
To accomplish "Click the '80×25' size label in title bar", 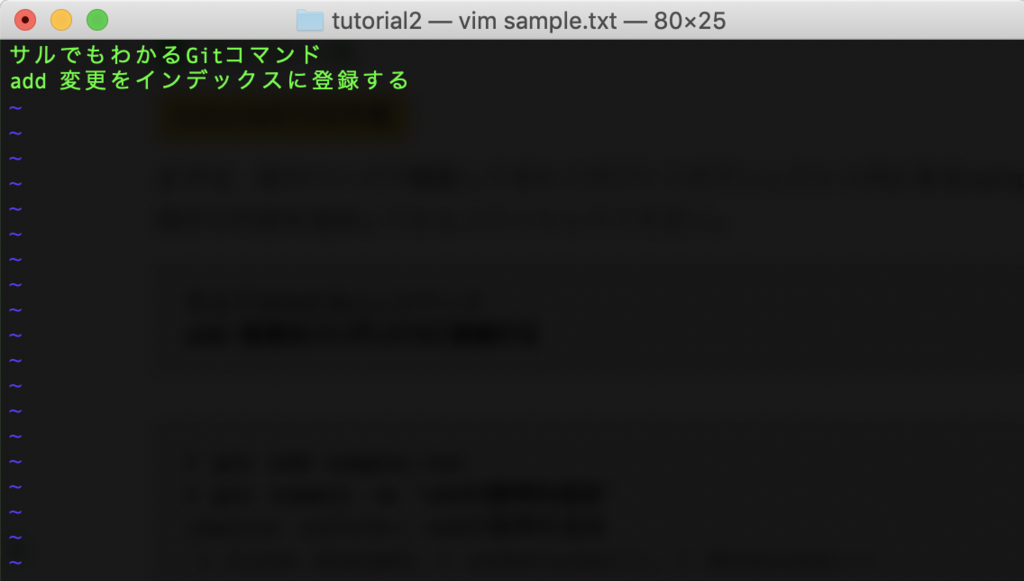I will pos(690,21).
